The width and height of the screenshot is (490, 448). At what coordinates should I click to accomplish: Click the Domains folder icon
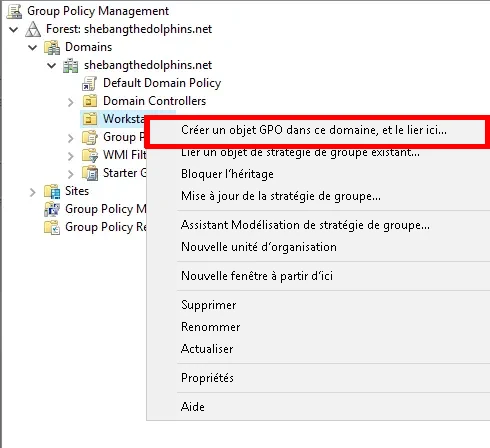coord(52,47)
